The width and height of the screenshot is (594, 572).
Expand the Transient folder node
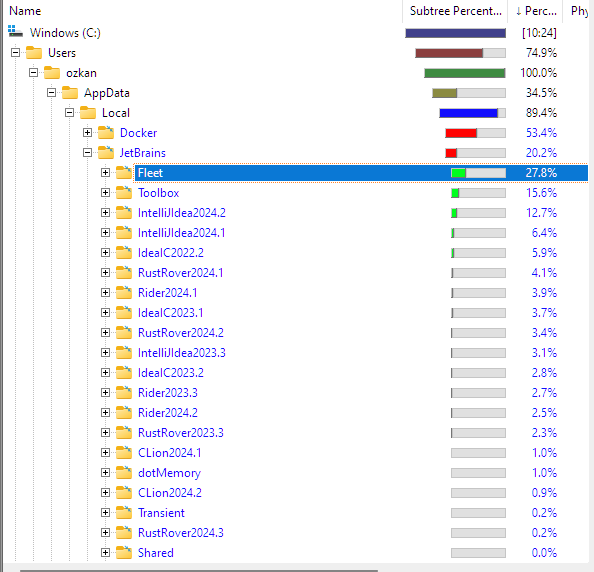(105, 513)
